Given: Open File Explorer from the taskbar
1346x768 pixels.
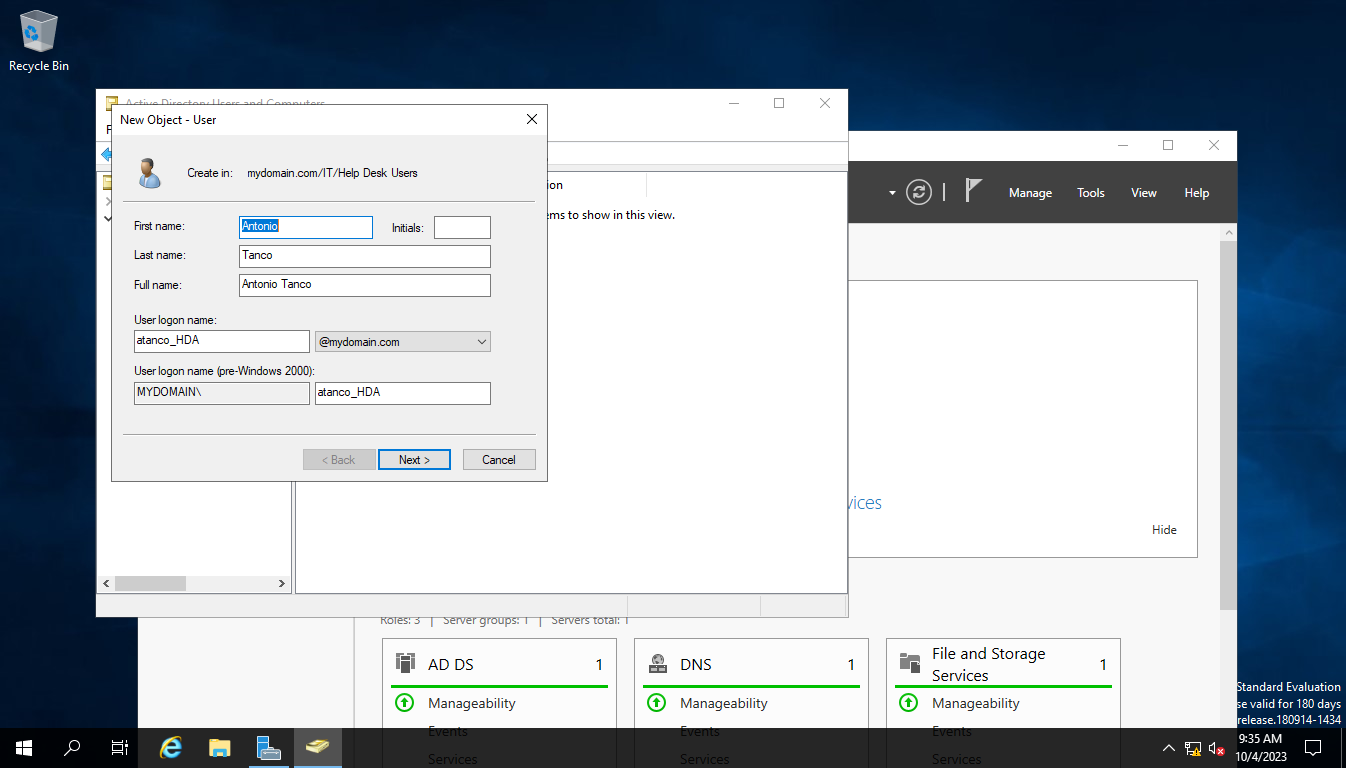Looking at the screenshot, I should click(x=219, y=747).
